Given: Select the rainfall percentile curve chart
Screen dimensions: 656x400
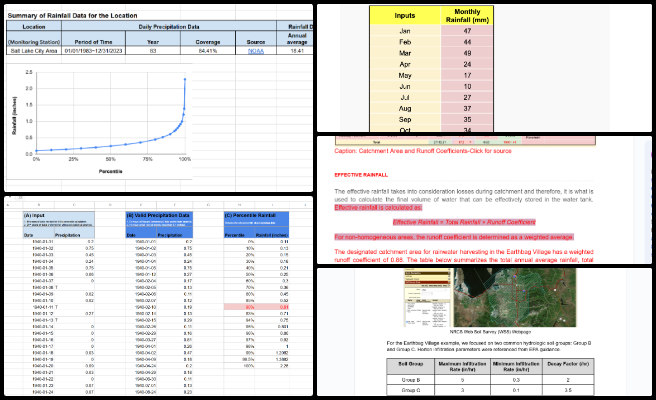Looking at the screenshot, I should coord(100,121).
